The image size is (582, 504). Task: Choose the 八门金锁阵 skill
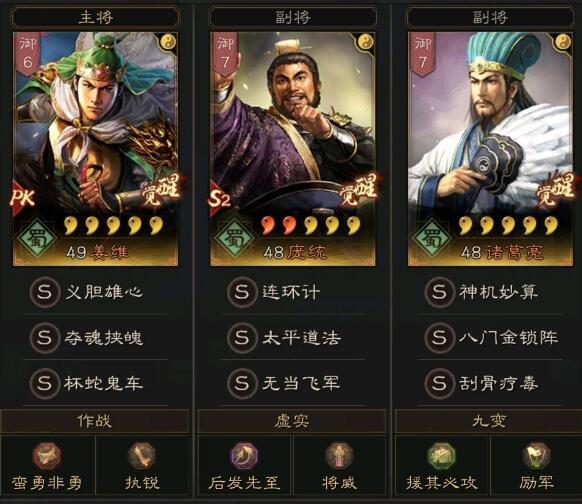[x=491, y=338]
